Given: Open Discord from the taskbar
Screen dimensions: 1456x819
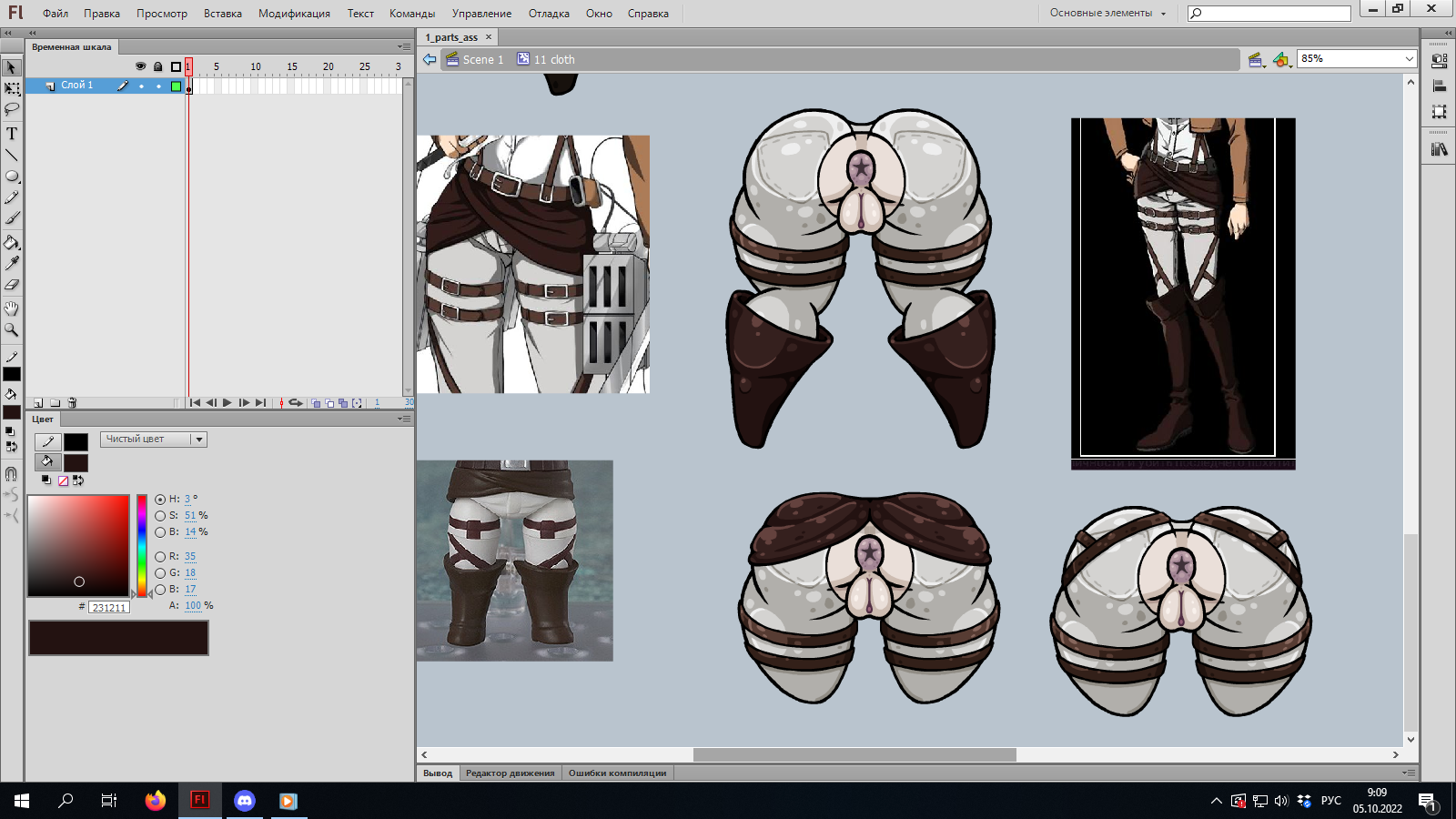Looking at the screenshot, I should coord(244,801).
